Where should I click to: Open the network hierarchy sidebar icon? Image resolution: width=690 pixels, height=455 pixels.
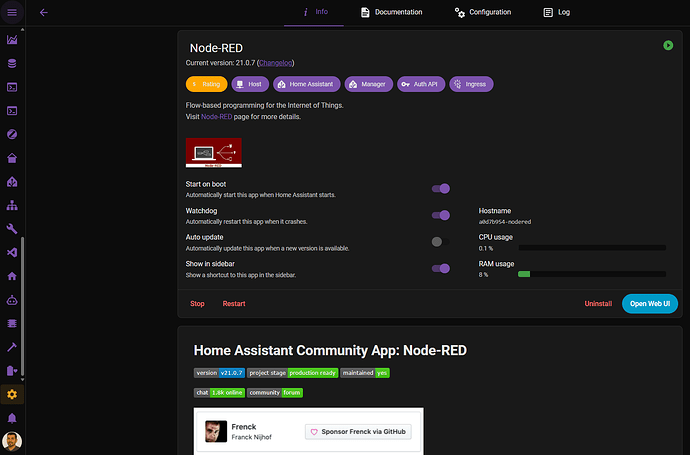(x=12, y=205)
